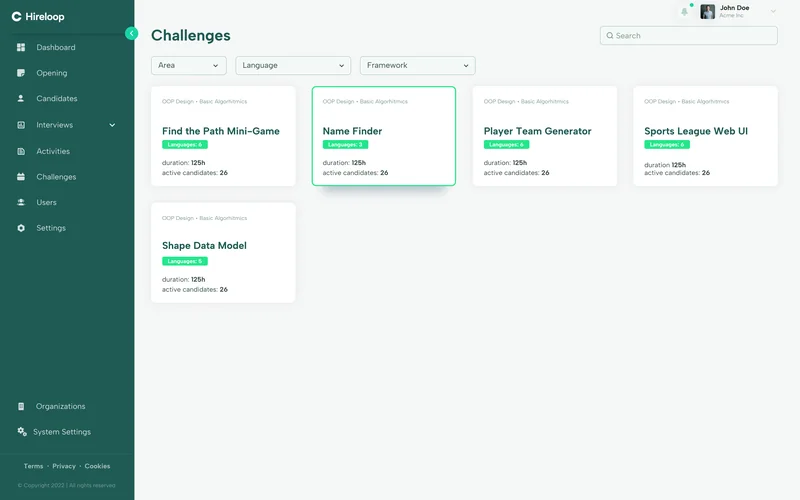Open the Area filter dropdown
This screenshot has height=500, width=800.
click(x=189, y=65)
